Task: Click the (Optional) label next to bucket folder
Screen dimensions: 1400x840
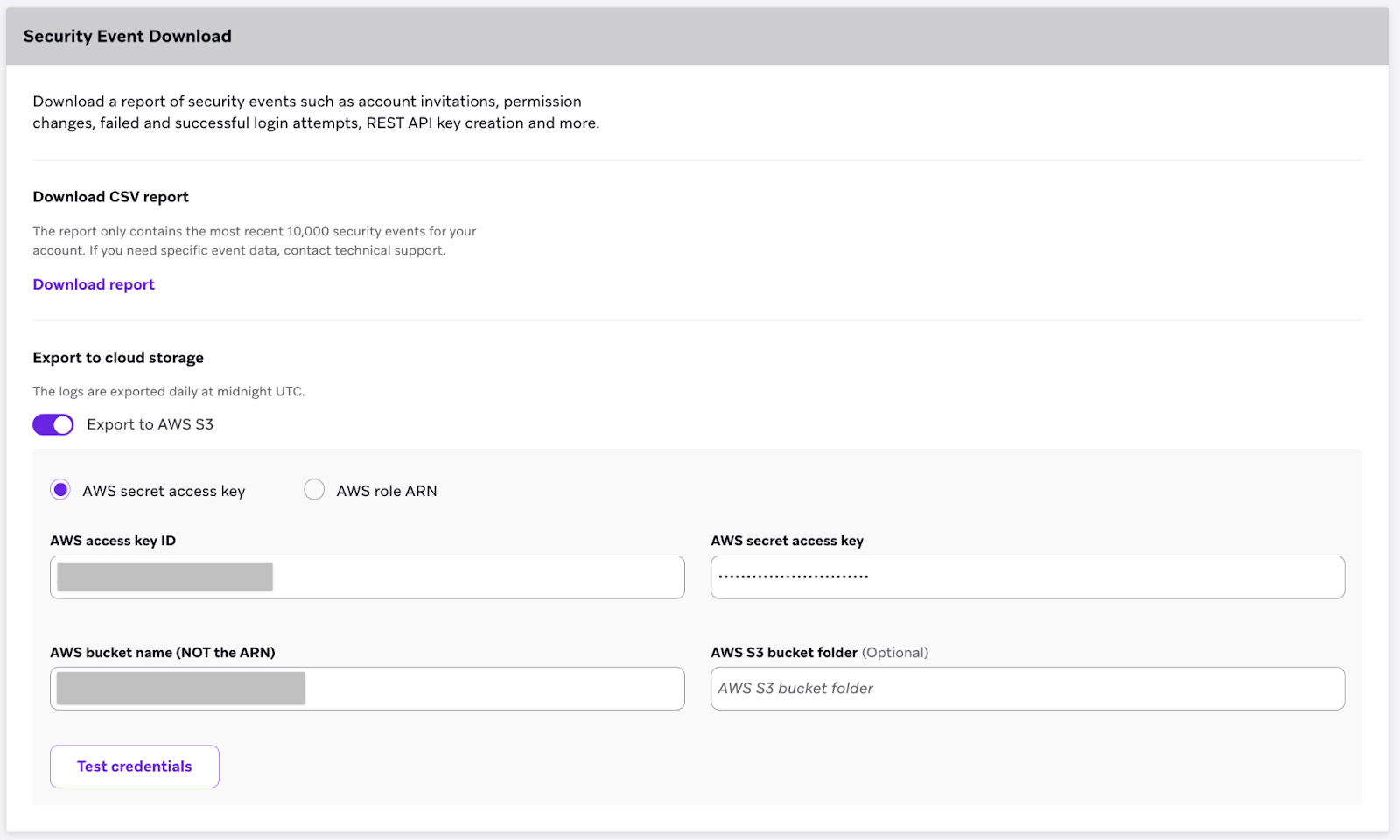Action: [x=895, y=652]
